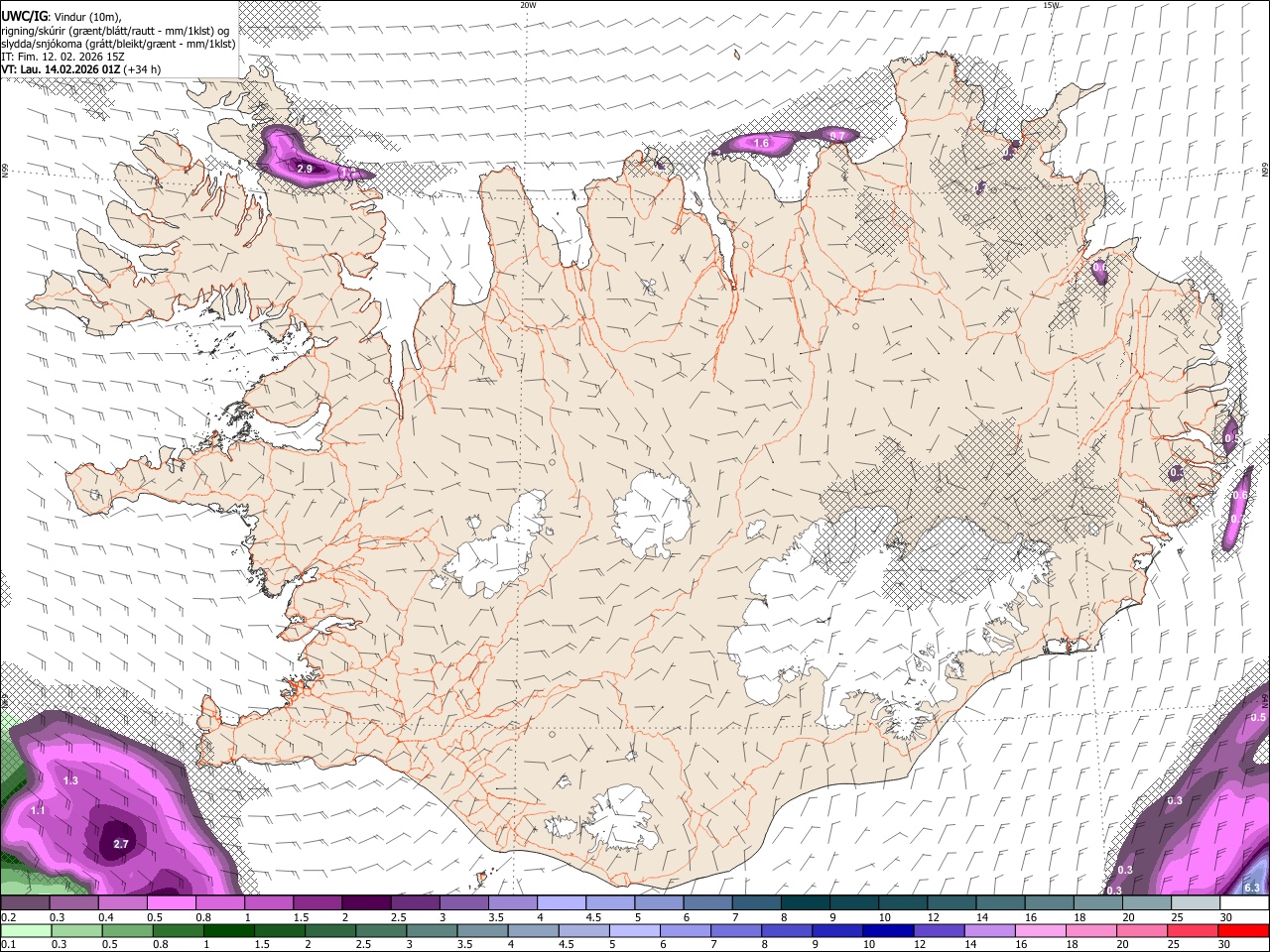Click the 1.1 value in the southwest precipitation area
The image size is (1270, 952).
pos(38,811)
